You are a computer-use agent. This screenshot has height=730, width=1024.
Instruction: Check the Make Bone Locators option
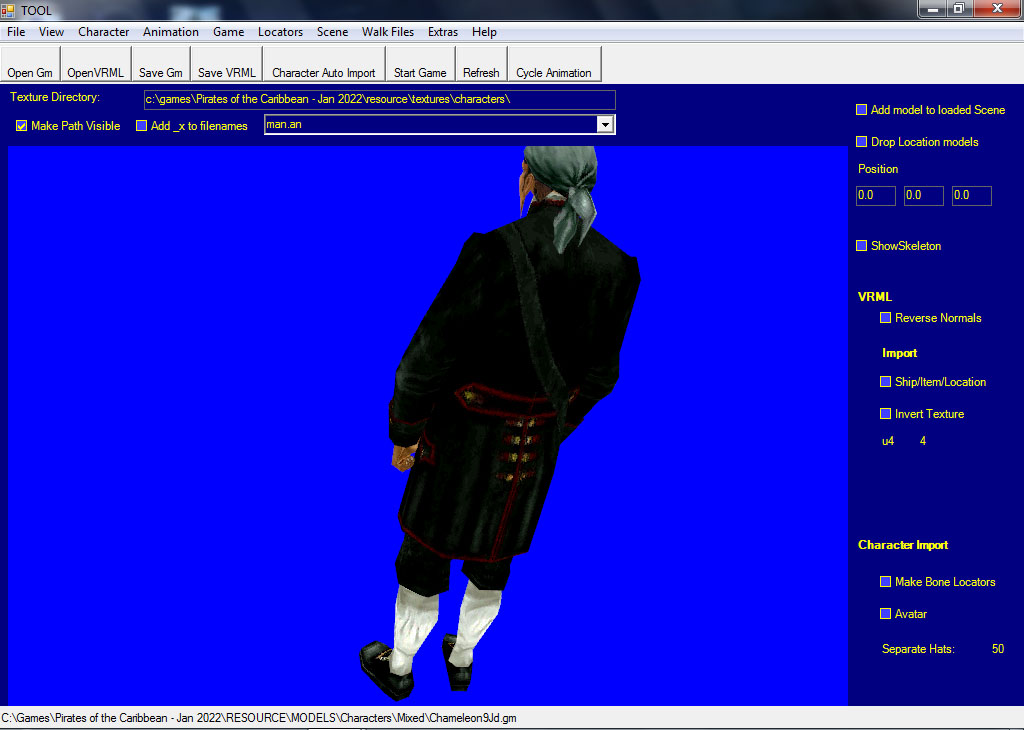[886, 582]
